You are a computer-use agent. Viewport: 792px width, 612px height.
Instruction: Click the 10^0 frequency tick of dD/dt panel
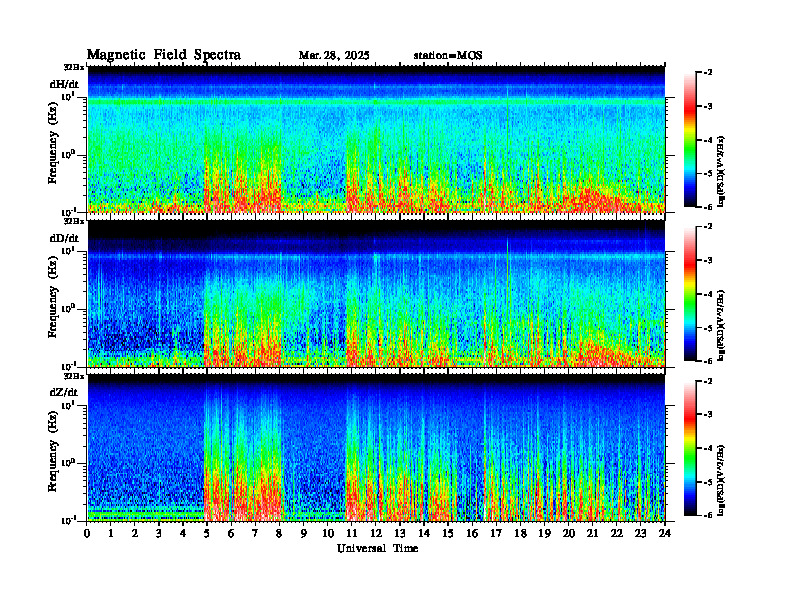click(68, 308)
